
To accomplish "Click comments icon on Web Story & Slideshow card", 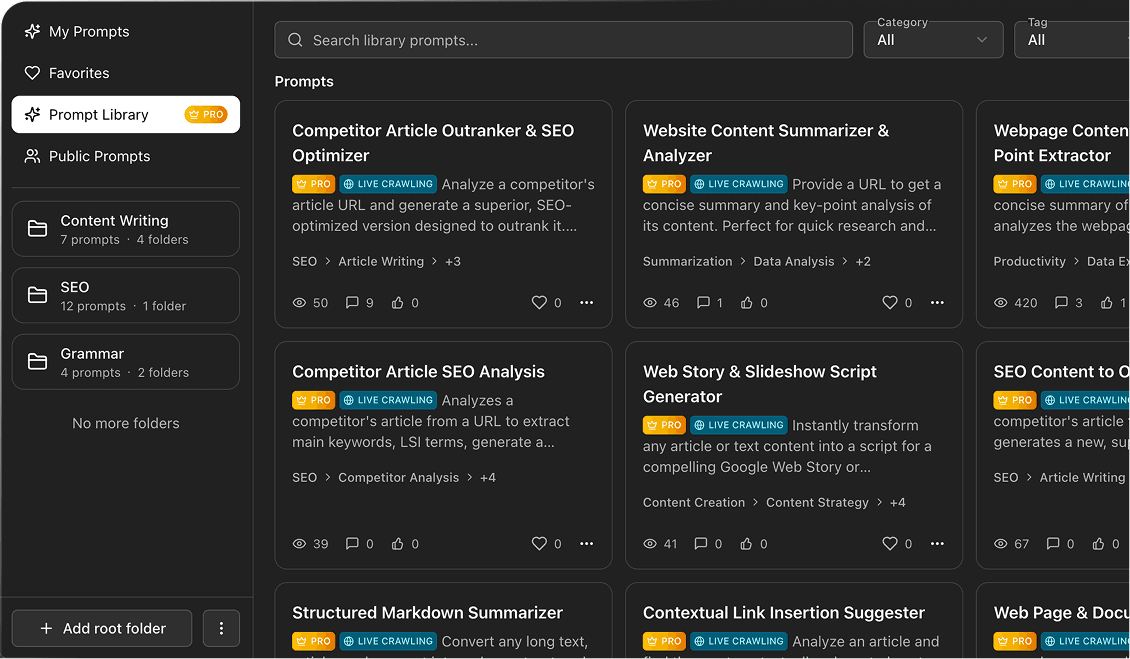I will click(x=700, y=544).
